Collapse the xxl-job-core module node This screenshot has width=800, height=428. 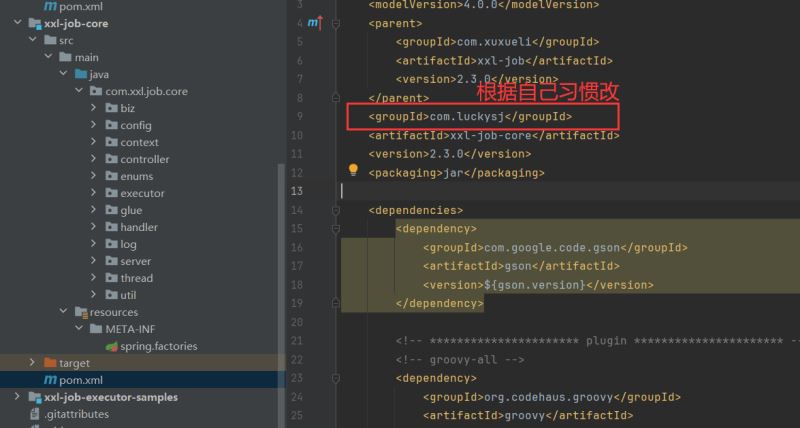coord(17,23)
